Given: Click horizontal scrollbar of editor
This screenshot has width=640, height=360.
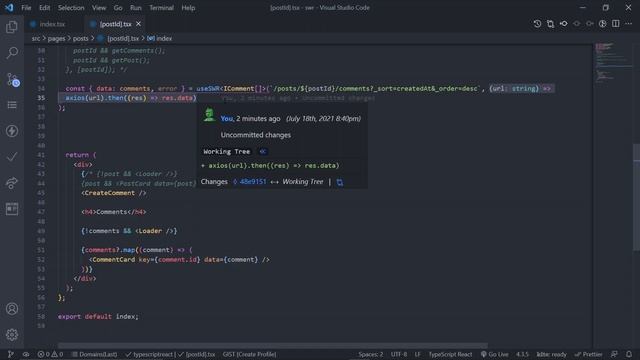Looking at the screenshot, I should point(273,345).
